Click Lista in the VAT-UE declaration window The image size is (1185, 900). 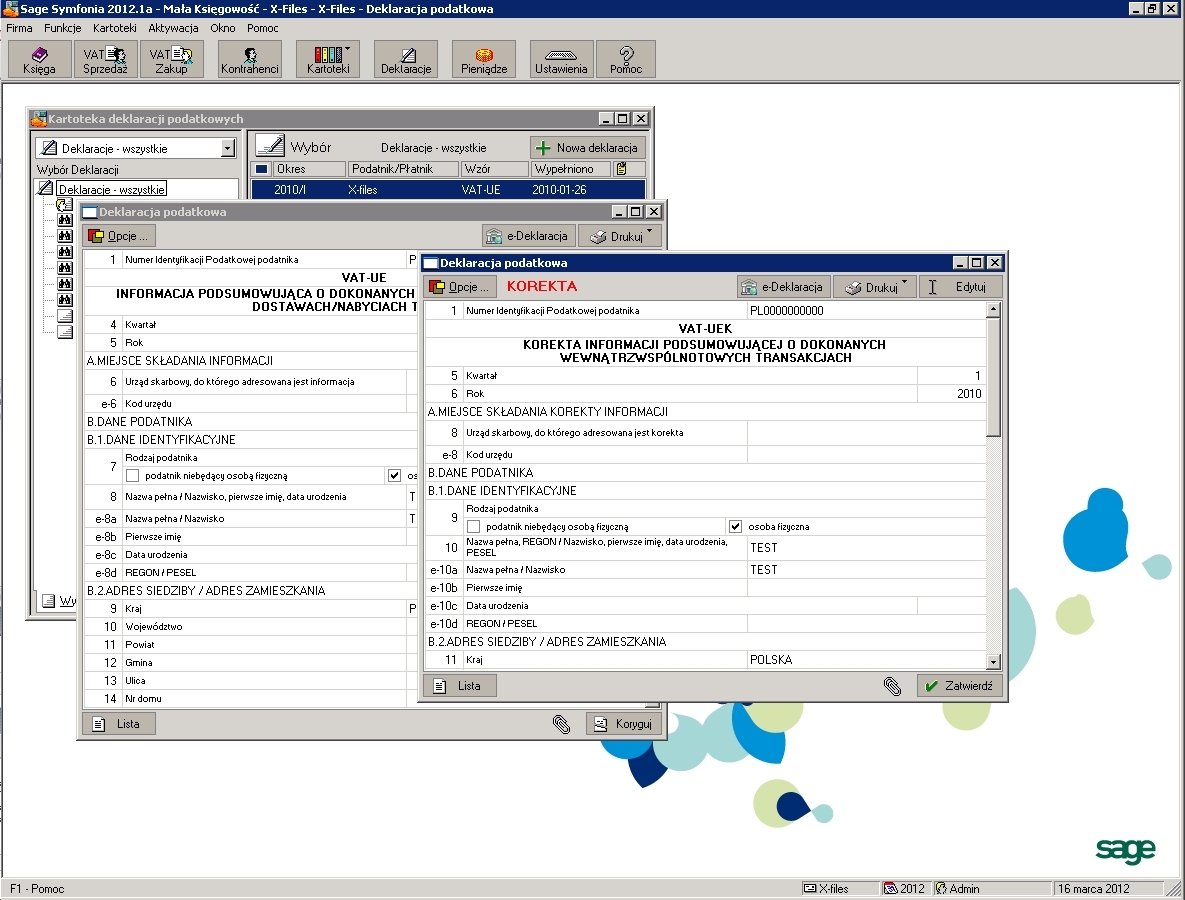(x=119, y=724)
